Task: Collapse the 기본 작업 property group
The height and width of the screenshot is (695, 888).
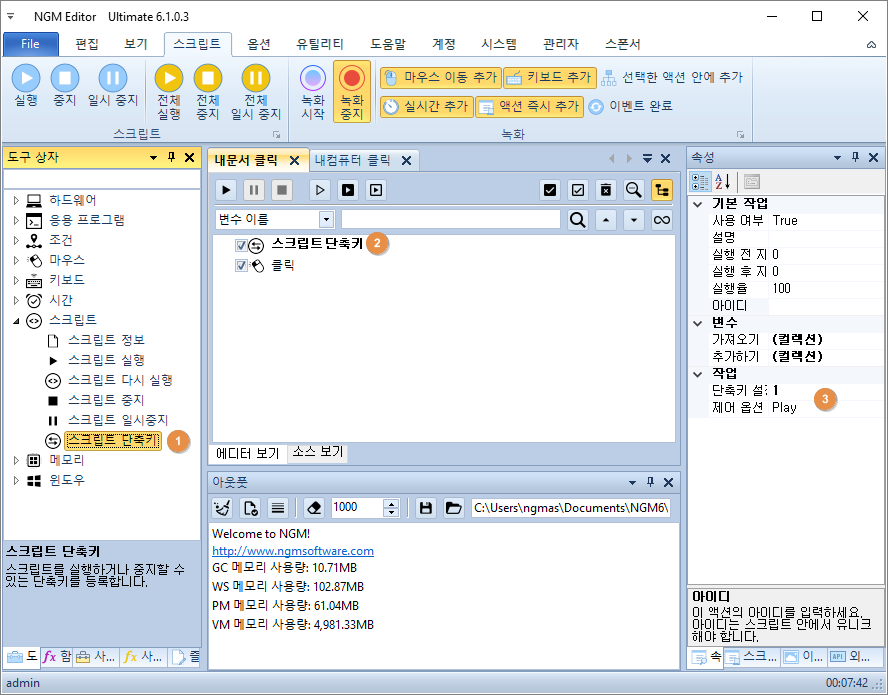Action: [698, 204]
